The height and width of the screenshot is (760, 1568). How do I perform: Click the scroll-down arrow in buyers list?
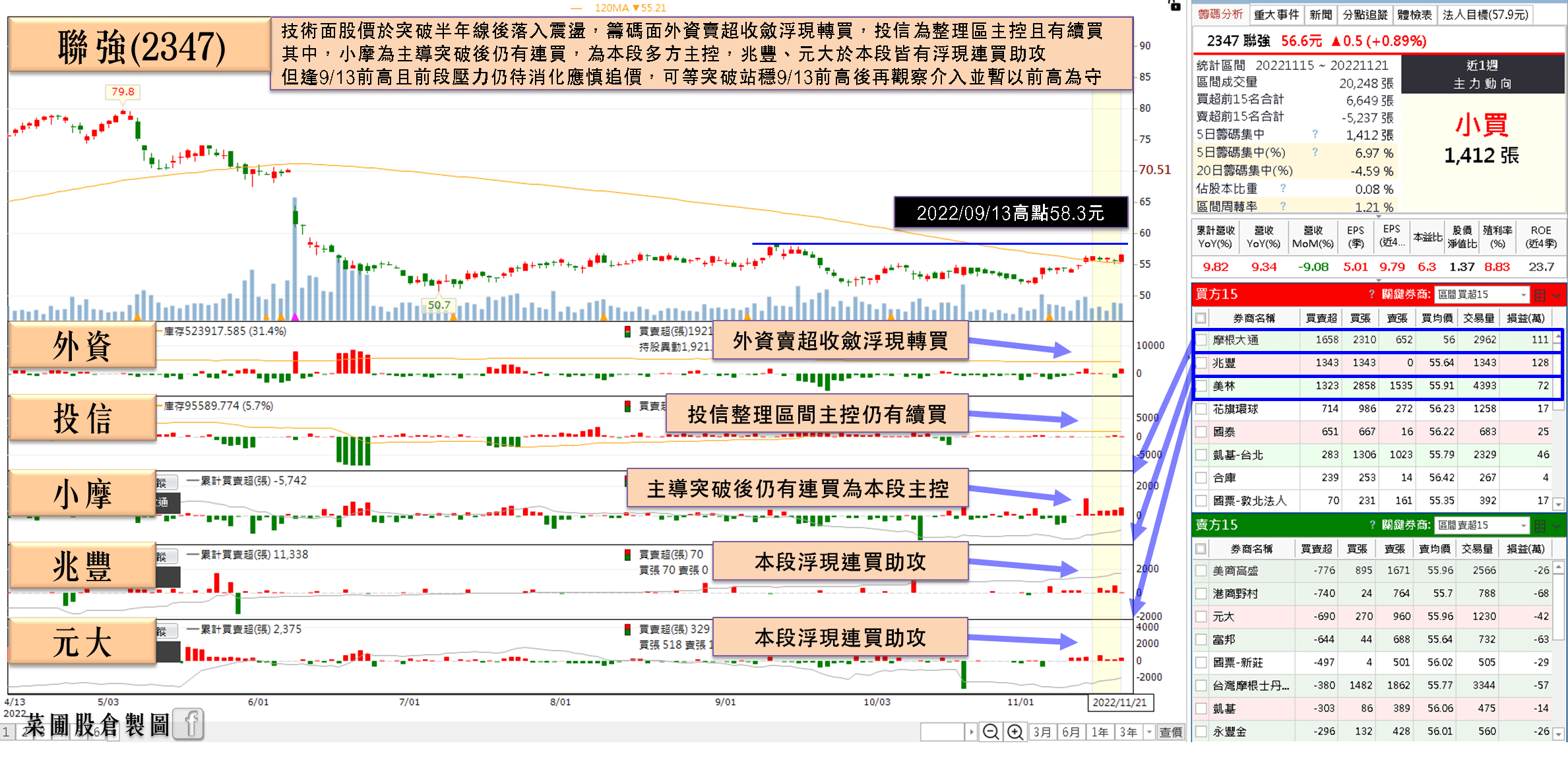click(1558, 505)
